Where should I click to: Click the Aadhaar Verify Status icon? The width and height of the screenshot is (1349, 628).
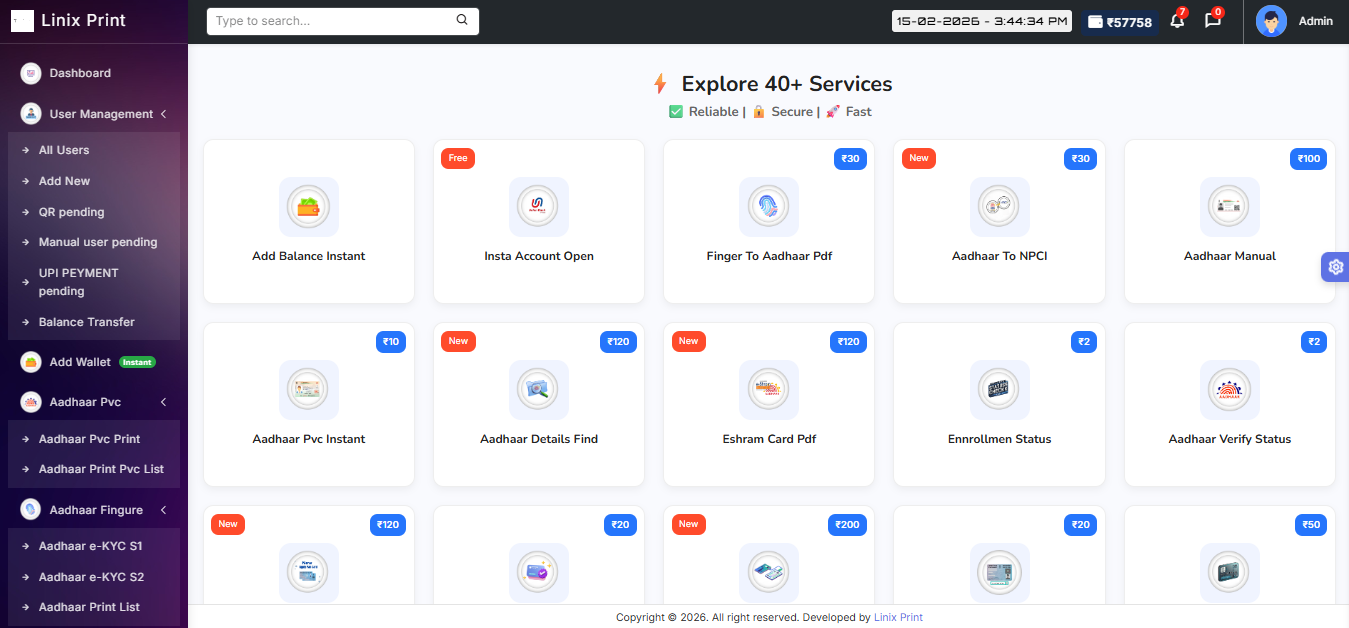click(1229, 390)
